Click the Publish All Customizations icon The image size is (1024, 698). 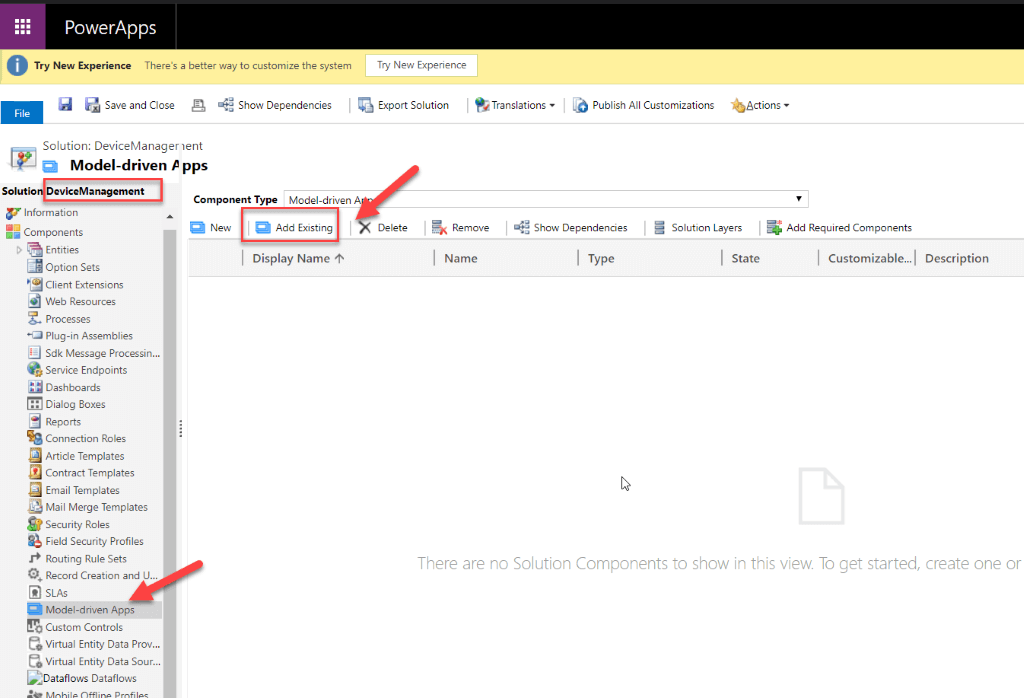coord(580,105)
